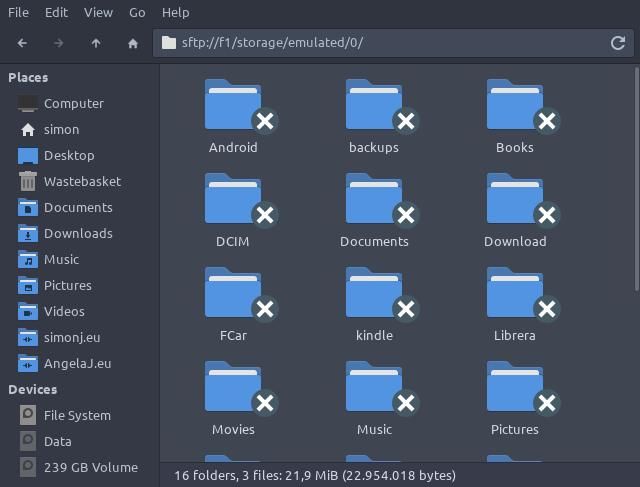The width and height of the screenshot is (640, 487).
Task: Open the Data device
Action: [x=80, y=442]
